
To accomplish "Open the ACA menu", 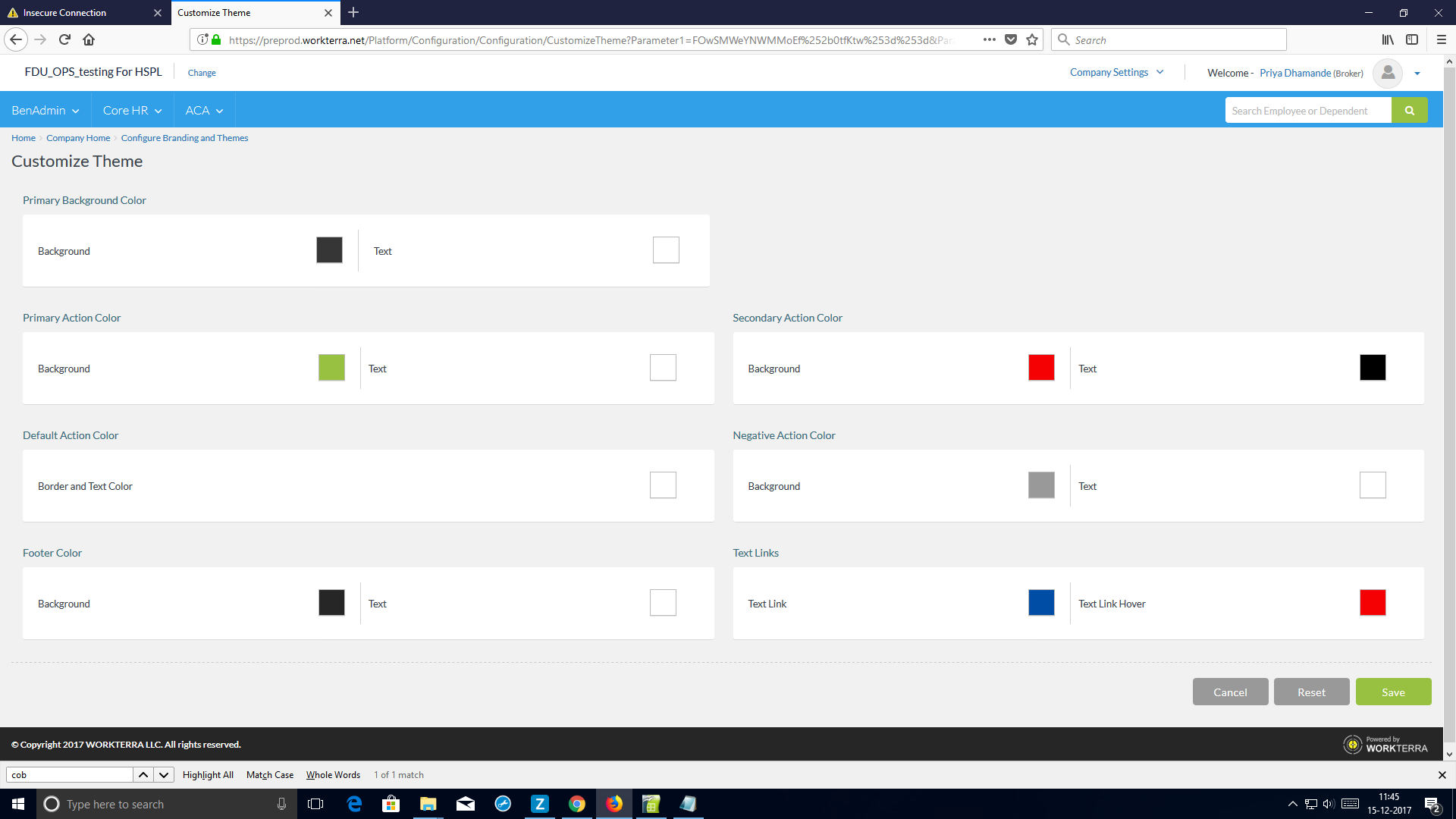I will coord(204,111).
